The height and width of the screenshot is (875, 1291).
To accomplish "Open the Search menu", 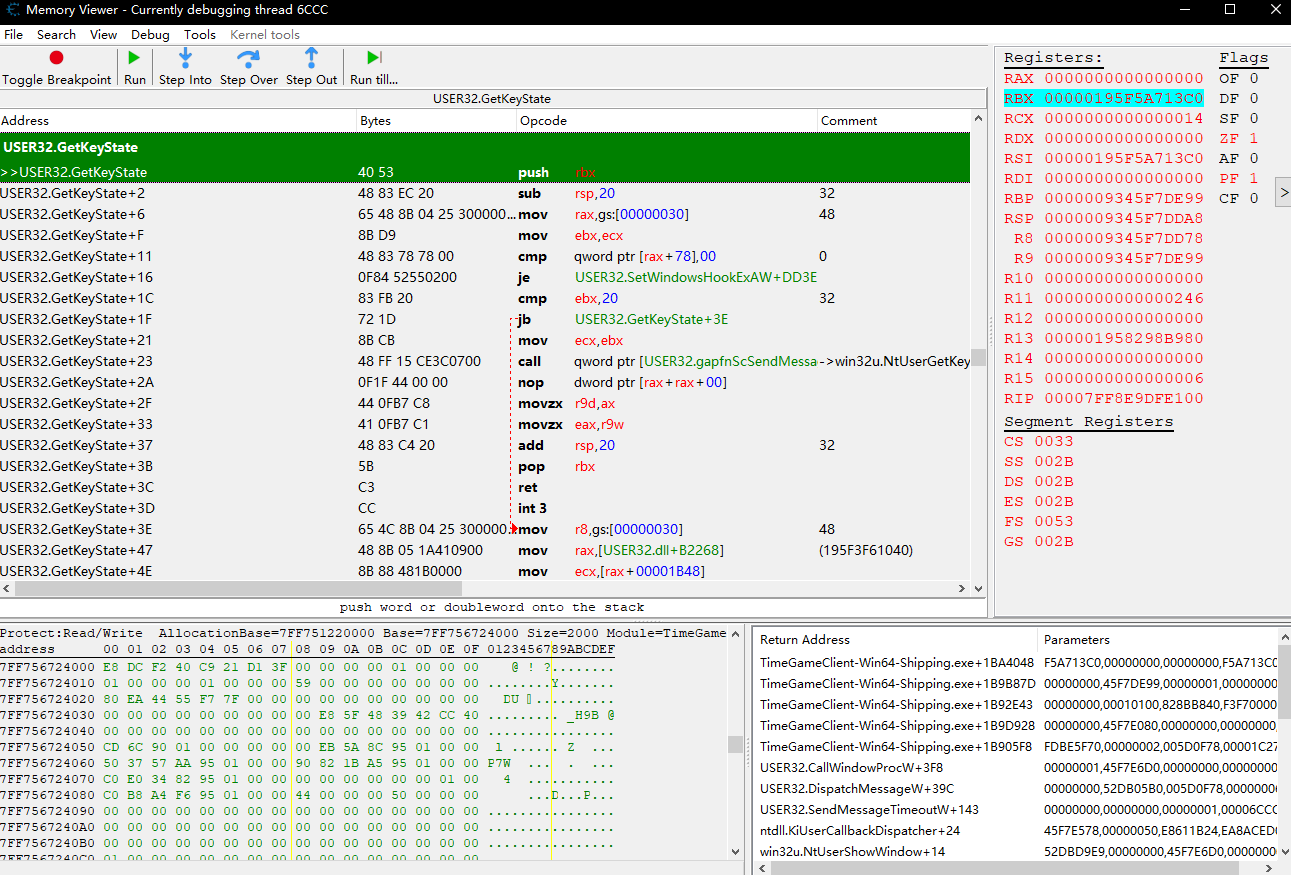I will [x=57, y=35].
